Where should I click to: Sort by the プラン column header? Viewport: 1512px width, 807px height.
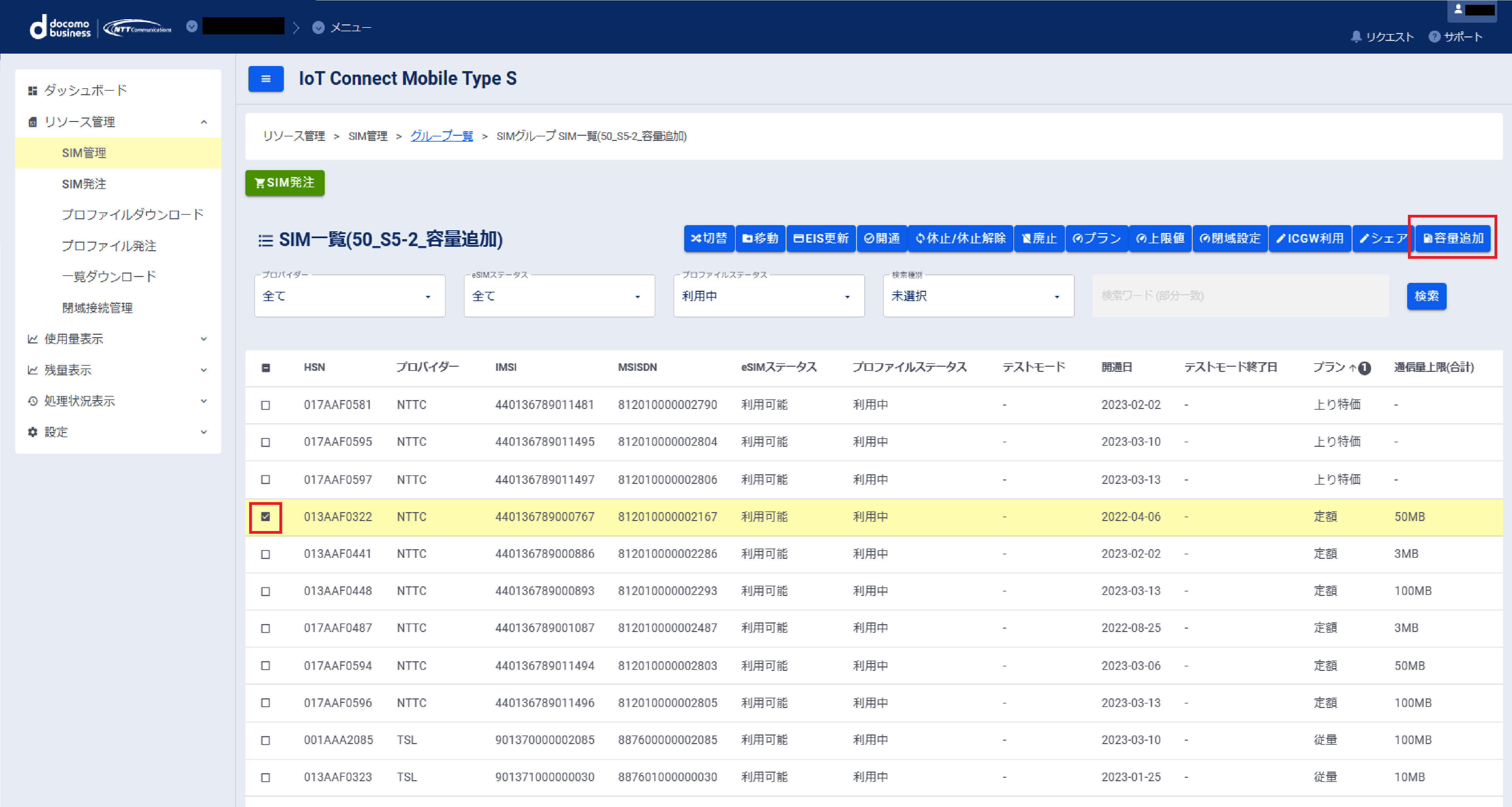click(1329, 367)
